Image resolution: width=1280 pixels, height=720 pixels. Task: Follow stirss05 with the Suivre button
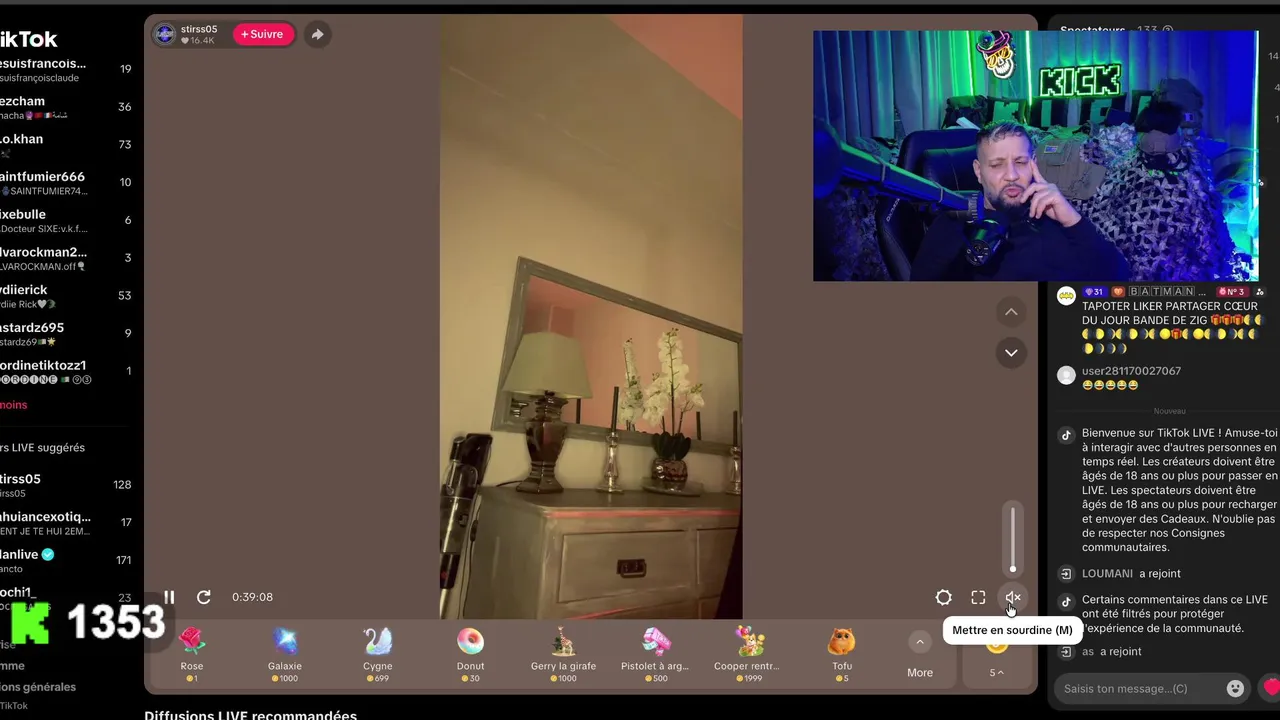click(x=264, y=34)
